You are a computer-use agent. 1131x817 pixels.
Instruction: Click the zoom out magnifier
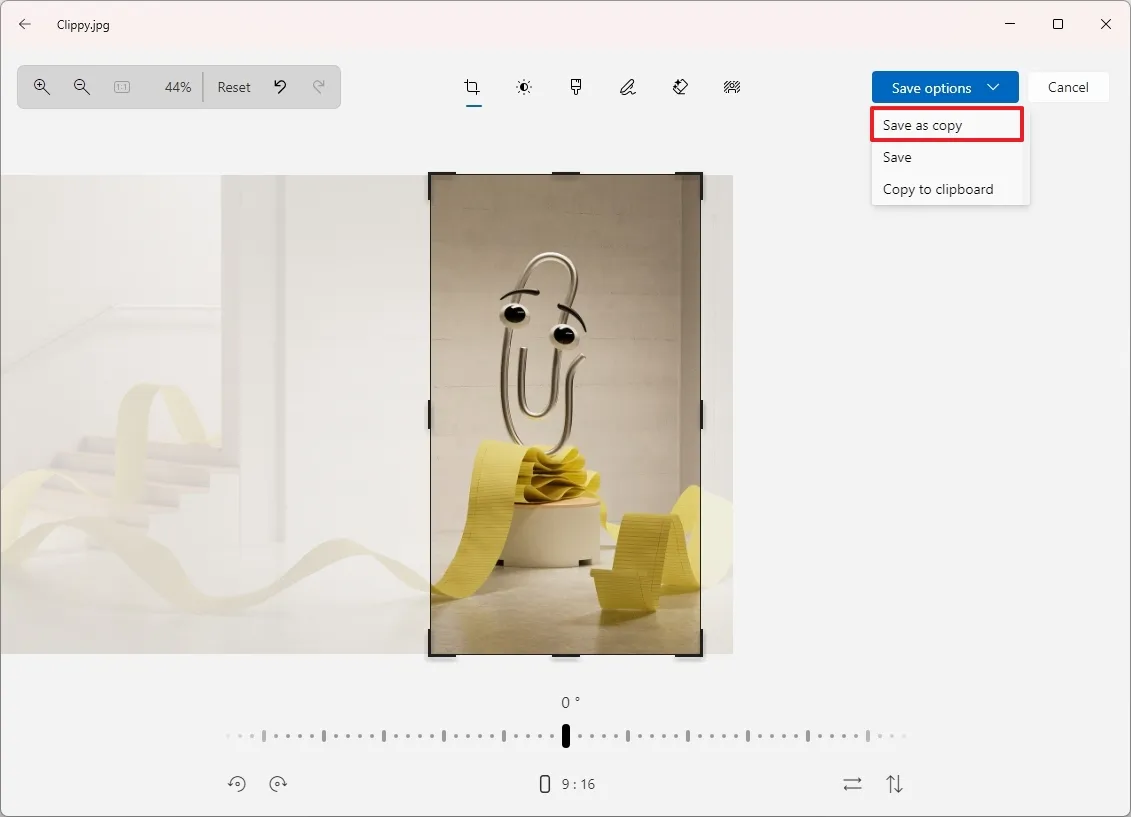(82, 87)
